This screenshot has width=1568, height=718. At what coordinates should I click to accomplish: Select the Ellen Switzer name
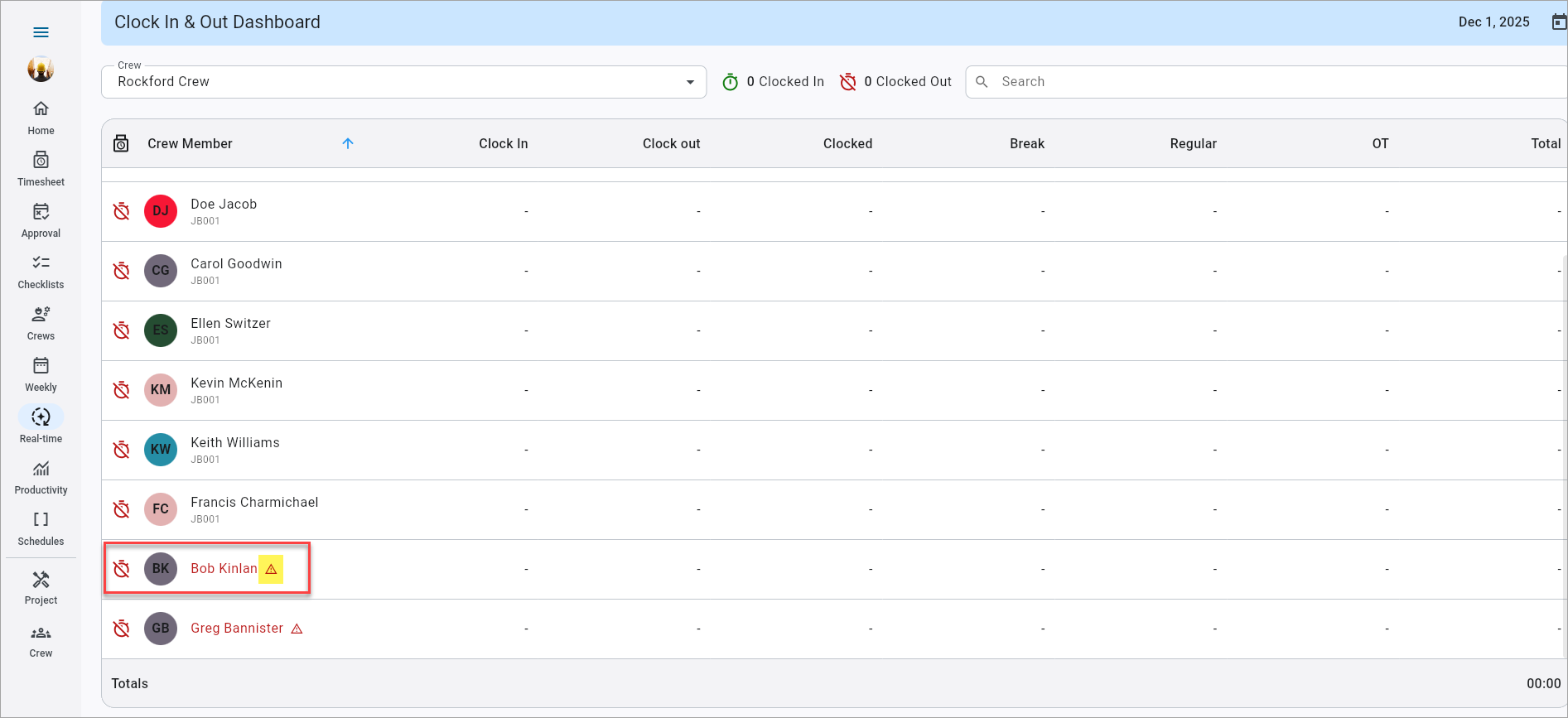(230, 324)
